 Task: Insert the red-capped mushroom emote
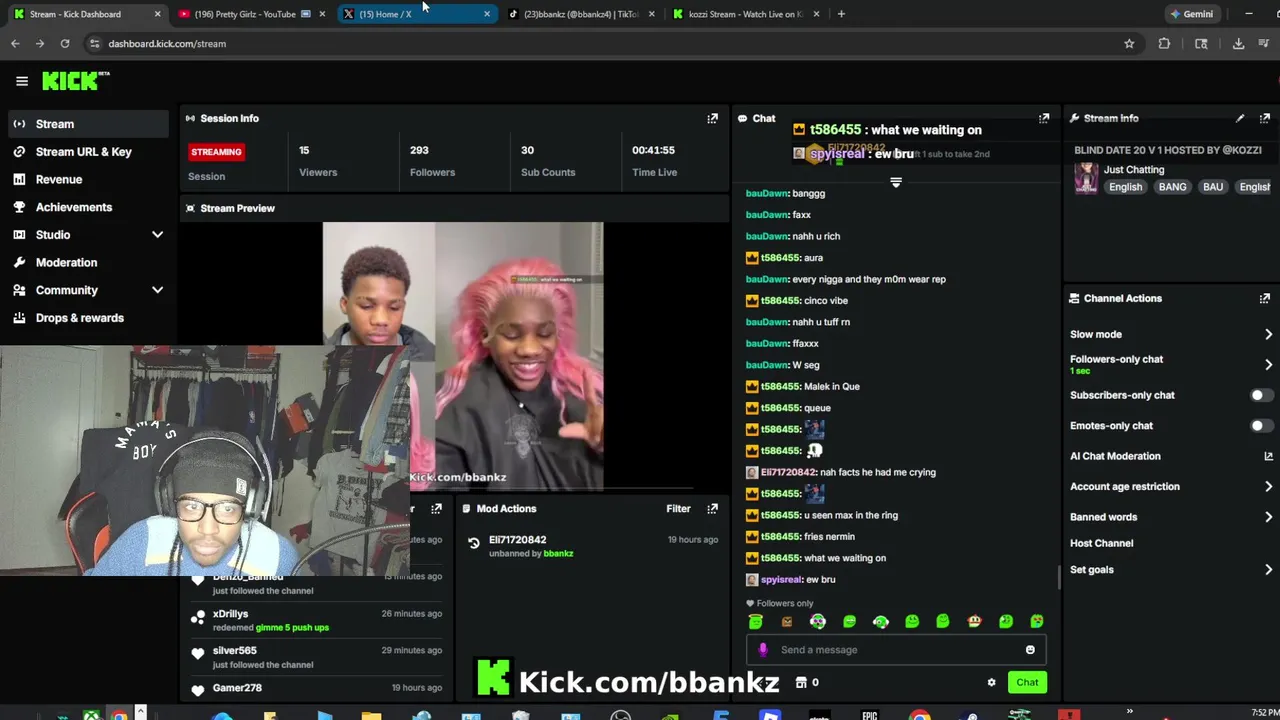(x=974, y=621)
